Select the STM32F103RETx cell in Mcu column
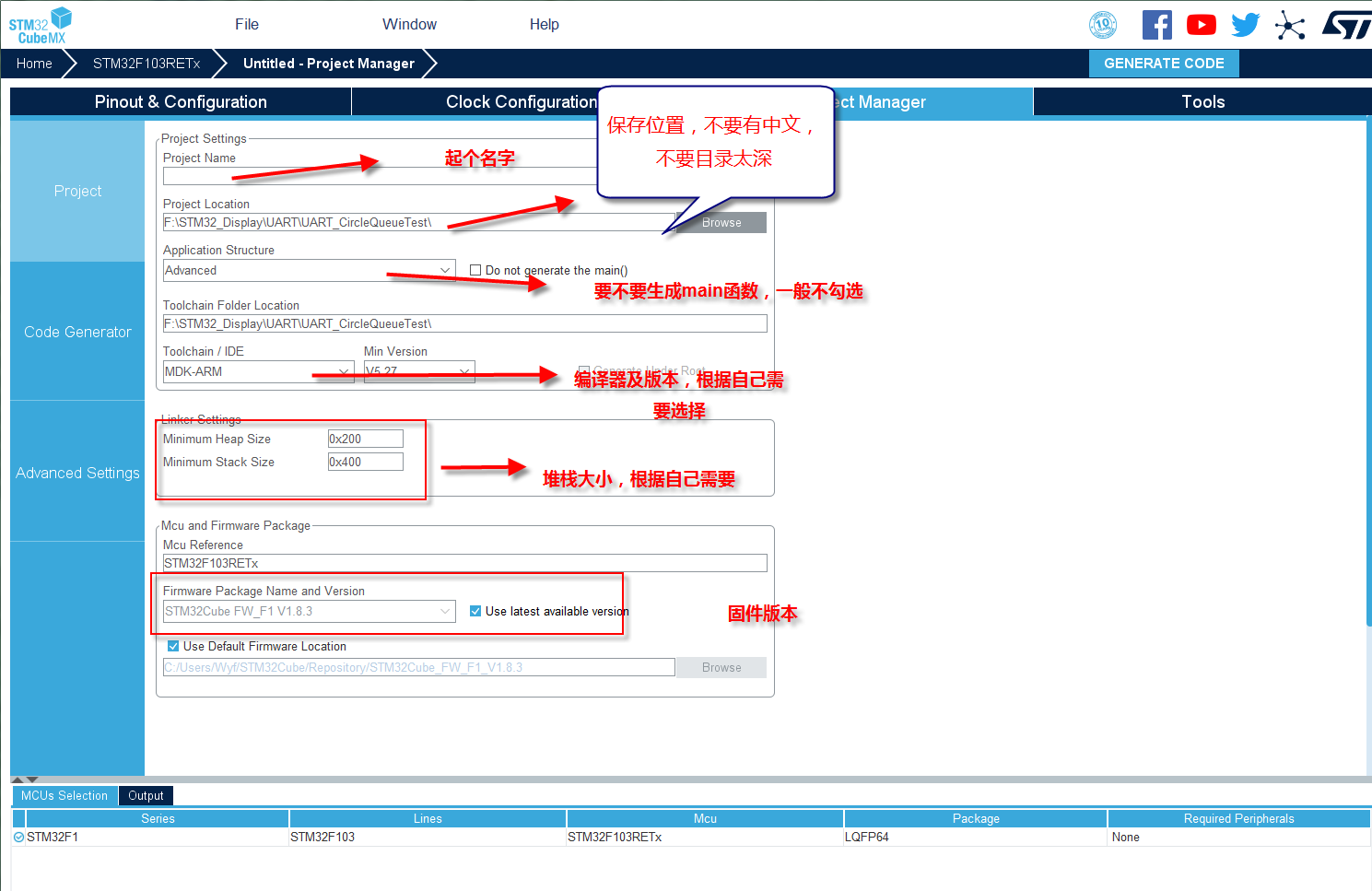The image size is (1372, 891). tap(705, 838)
